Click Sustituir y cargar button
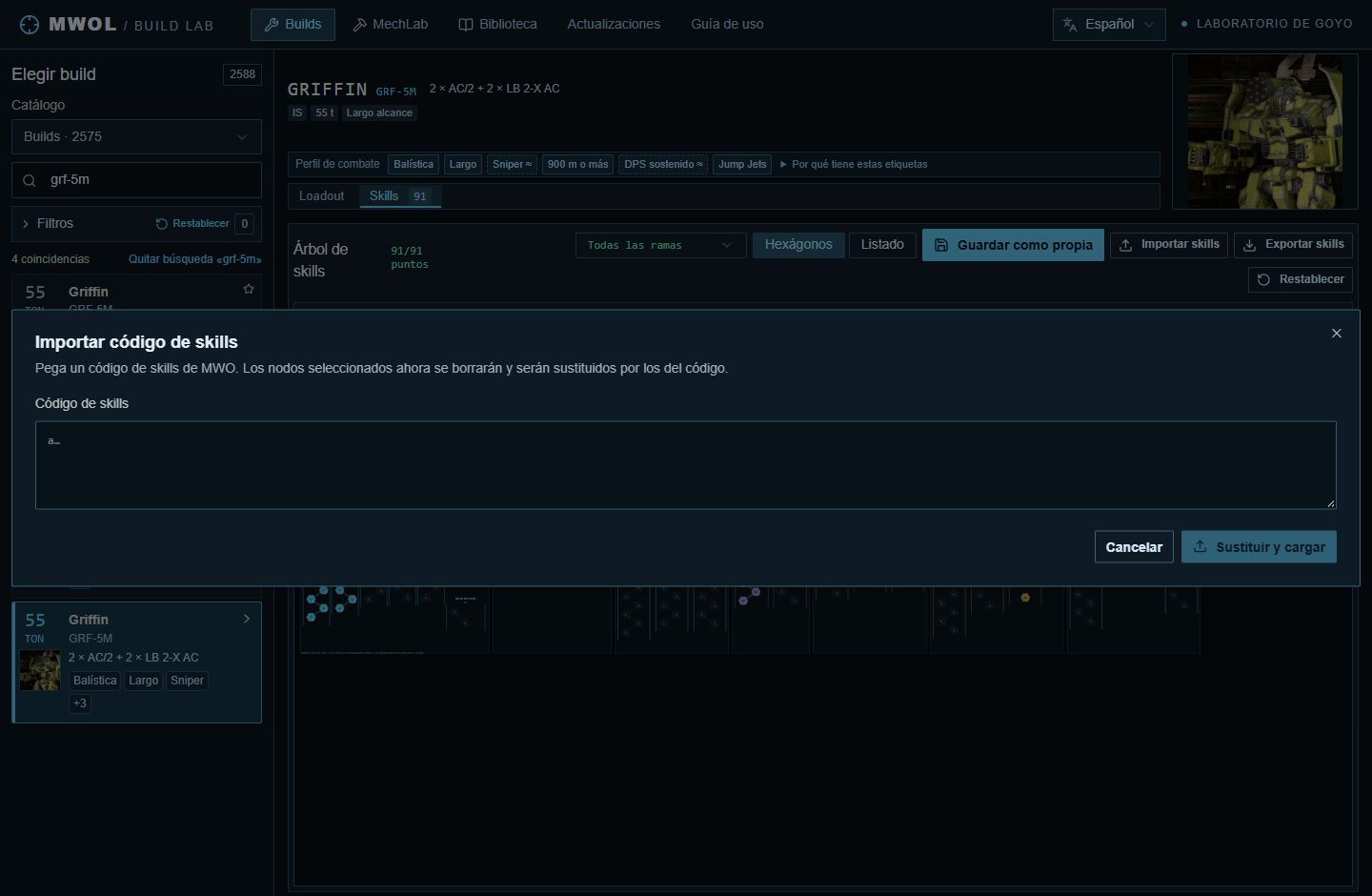1372x896 pixels. coord(1259,547)
